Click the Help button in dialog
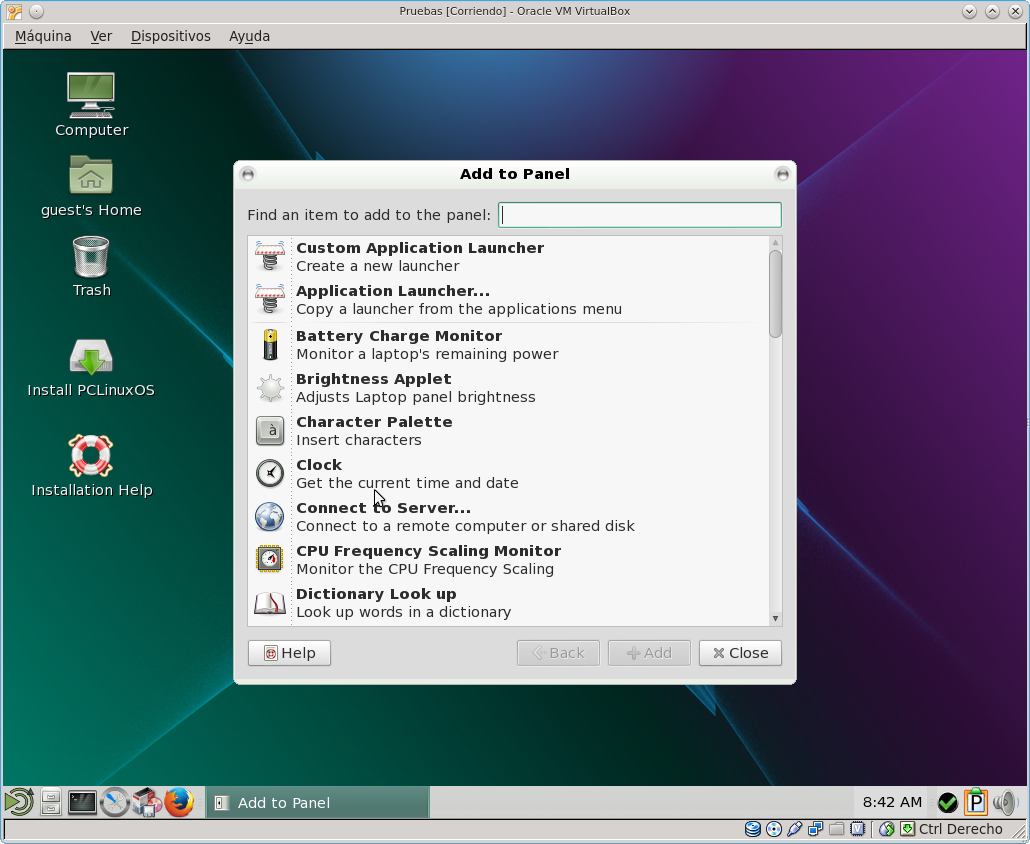The image size is (1030, 844). point(289,653)
